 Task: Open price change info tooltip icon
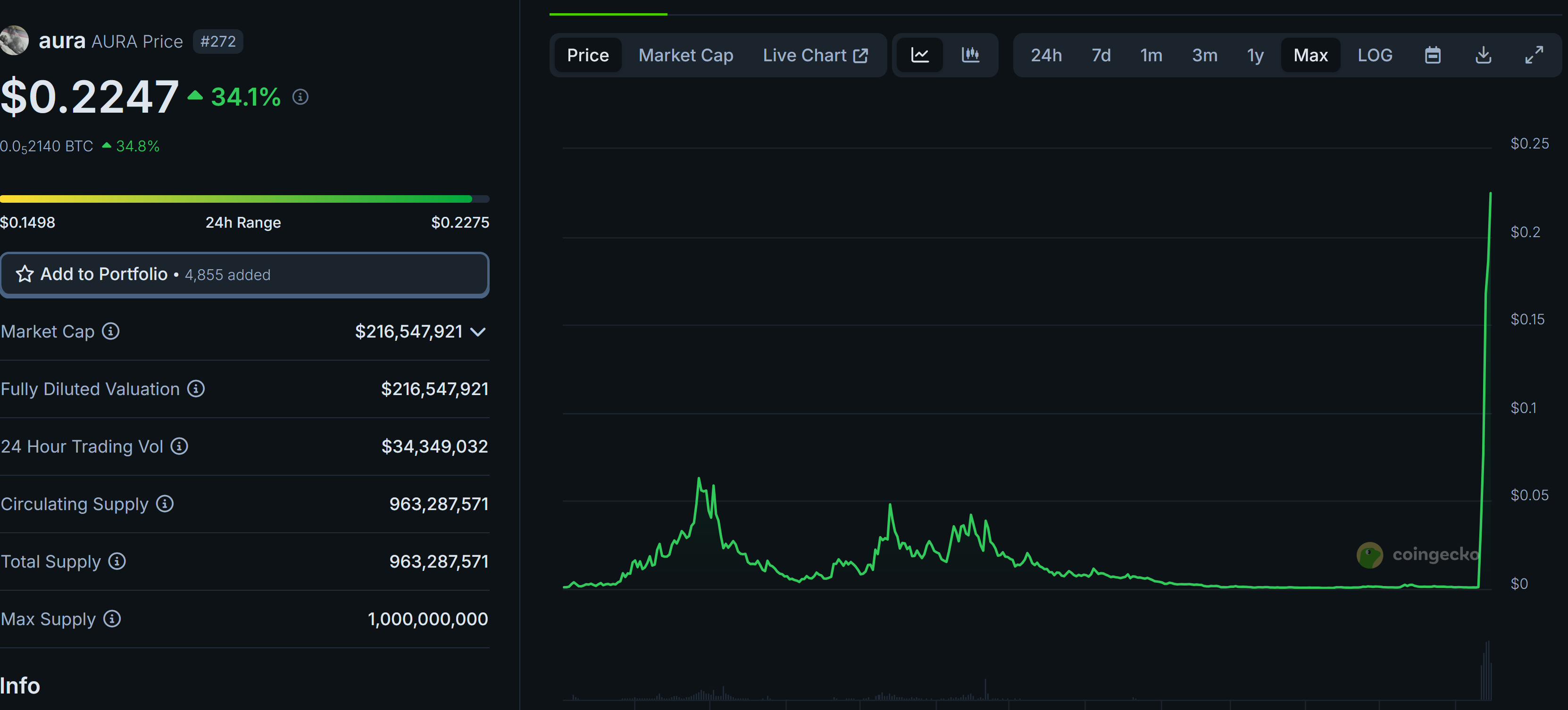pyautogui.click(x=300, y=97)
